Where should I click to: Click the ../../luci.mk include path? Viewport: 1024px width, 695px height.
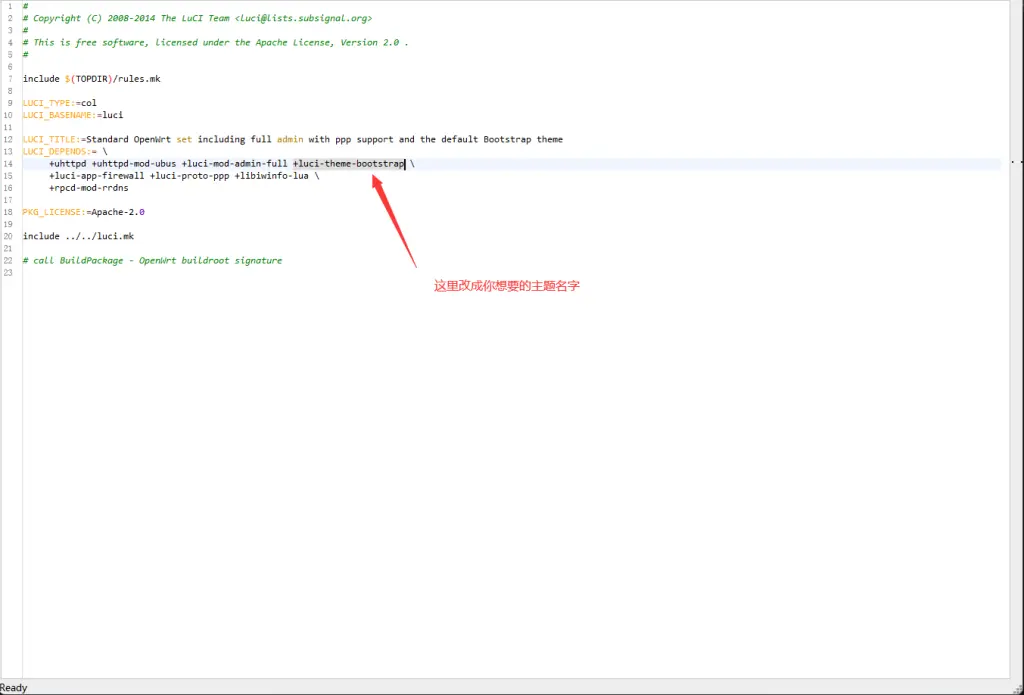pyautogui.click(x=99, y=236)
